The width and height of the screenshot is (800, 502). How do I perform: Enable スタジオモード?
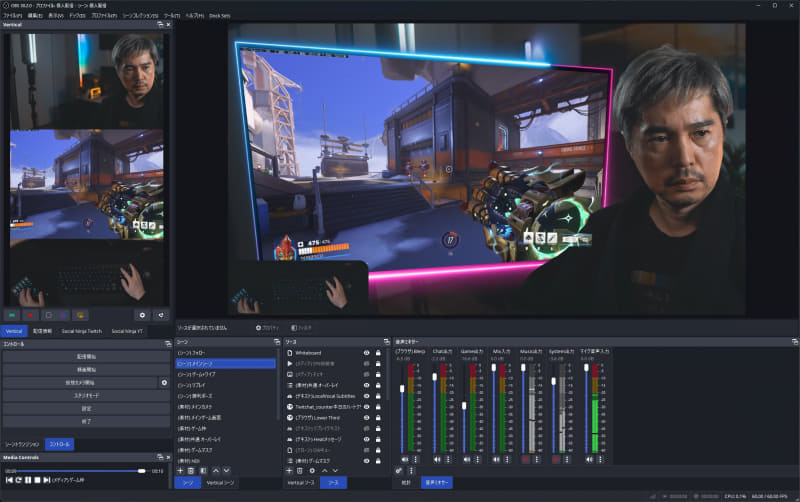86,395
